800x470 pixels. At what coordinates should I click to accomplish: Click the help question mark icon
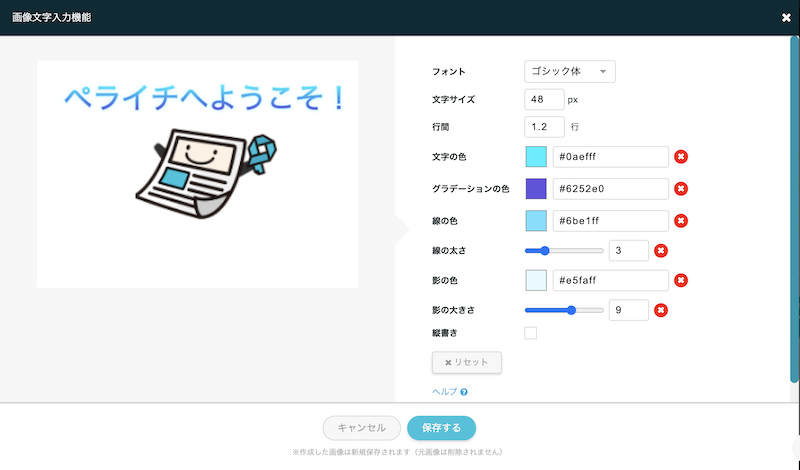coord(464,393)
